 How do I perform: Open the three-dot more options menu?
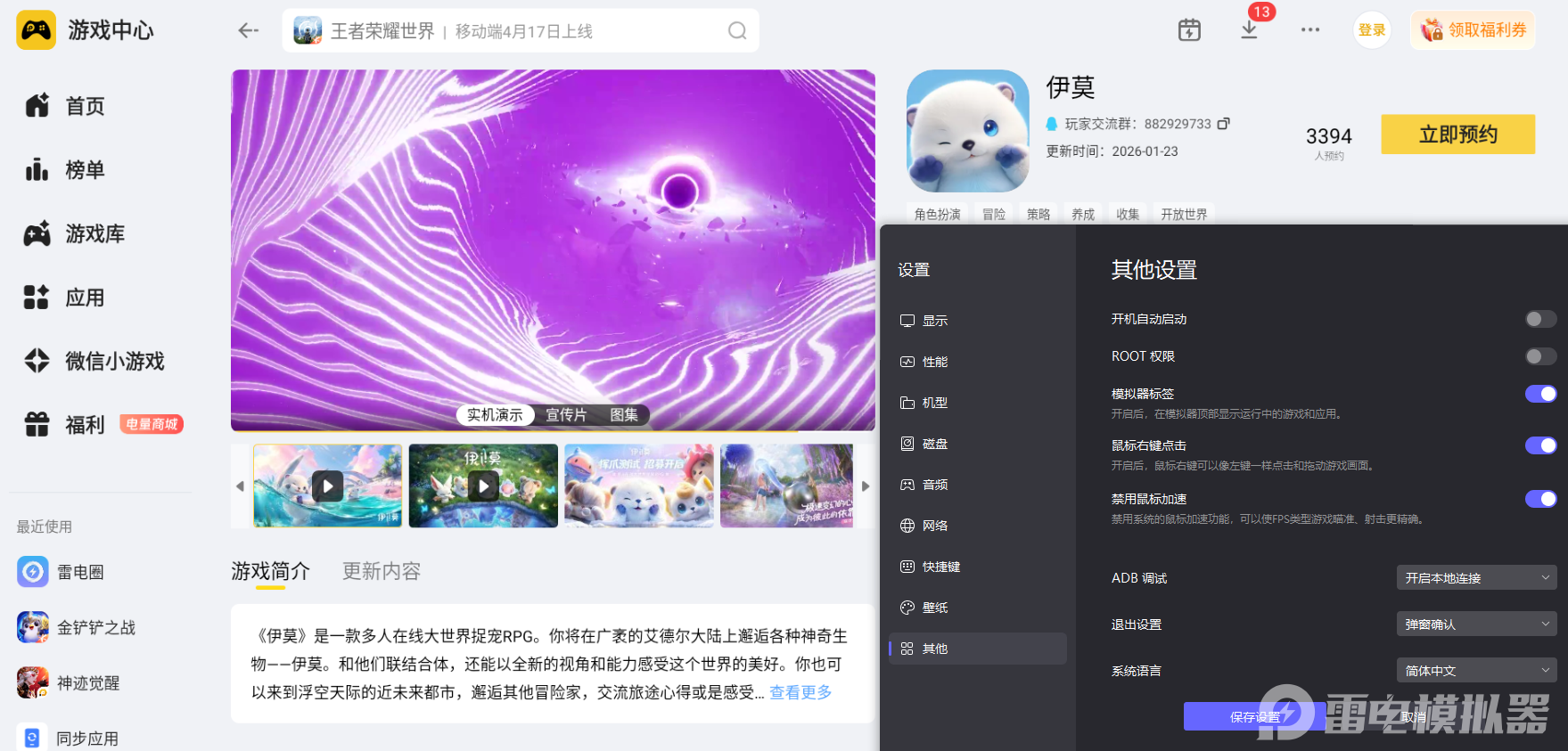click(1309, 30)
